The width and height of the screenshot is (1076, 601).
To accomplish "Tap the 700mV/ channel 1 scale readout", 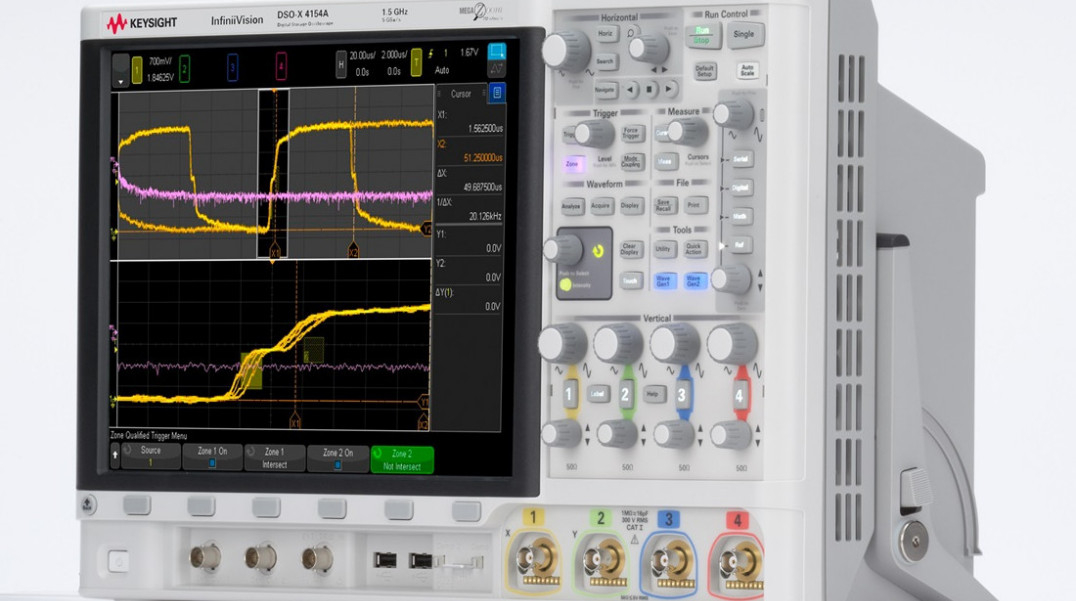I will tap(160, 61).
